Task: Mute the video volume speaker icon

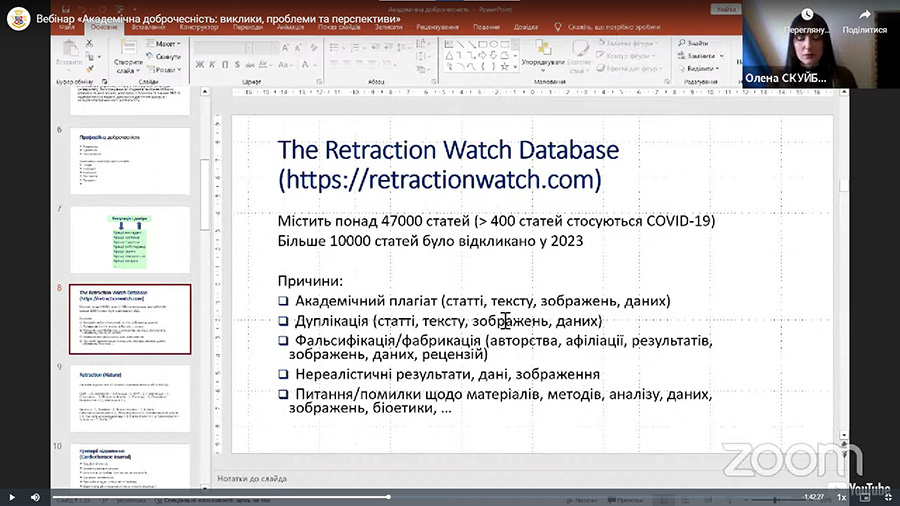Action: coord(36,497)
